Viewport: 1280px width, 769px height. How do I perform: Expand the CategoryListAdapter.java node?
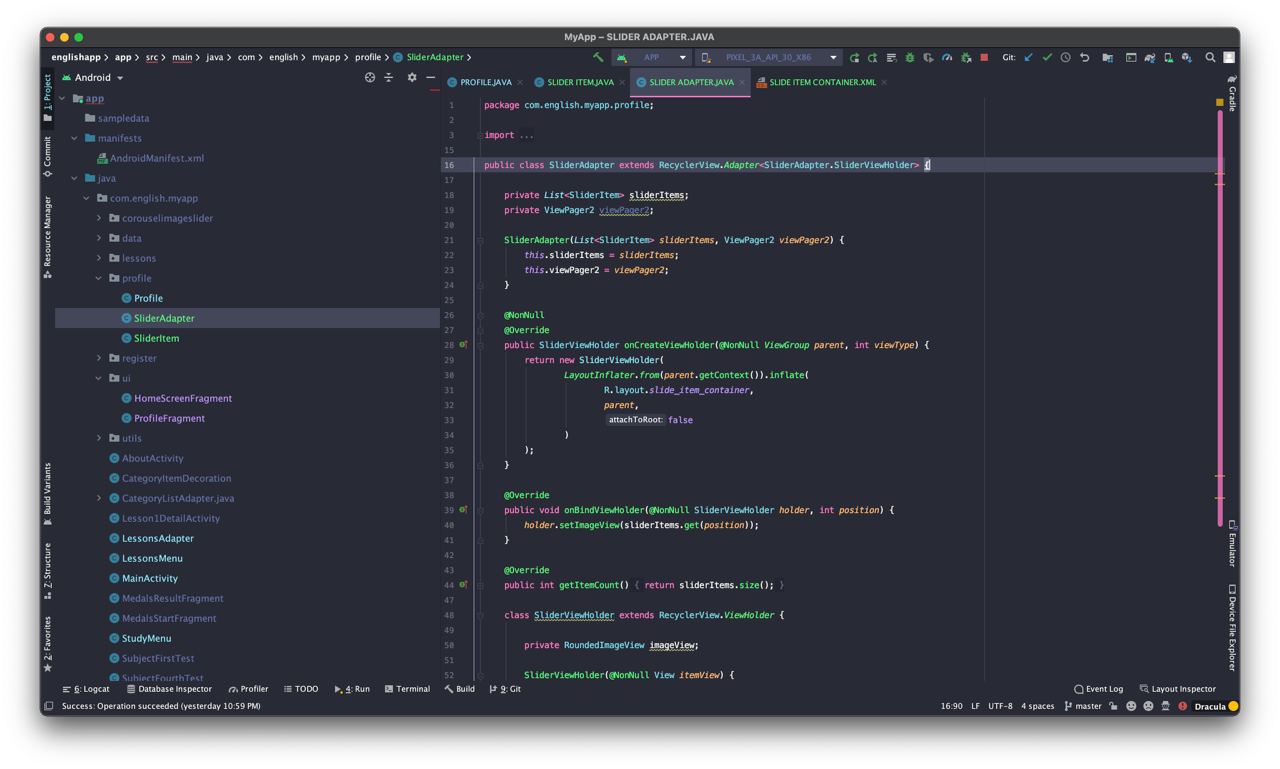(98, 498)
